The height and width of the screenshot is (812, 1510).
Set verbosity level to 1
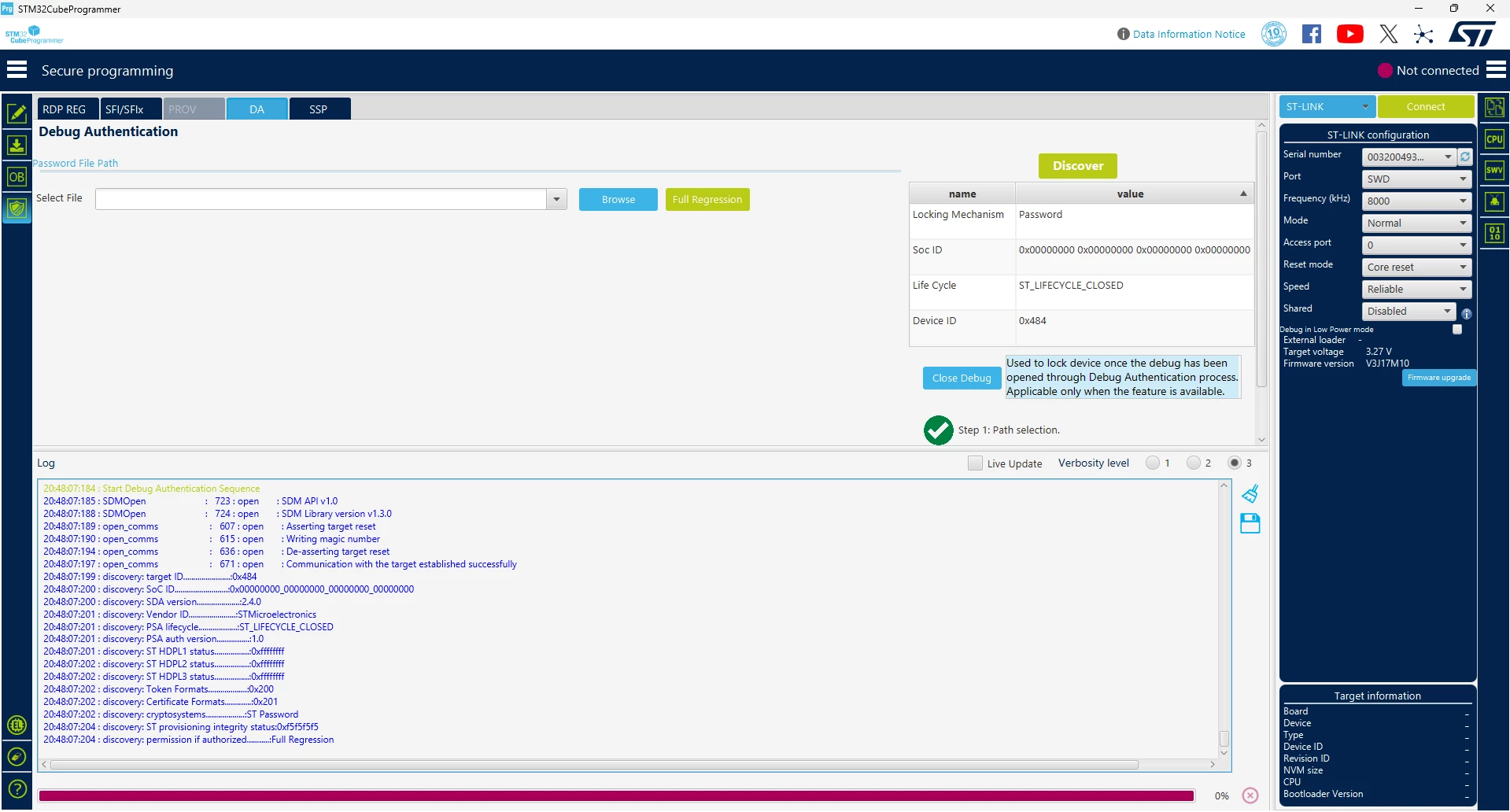[1153, 463]
